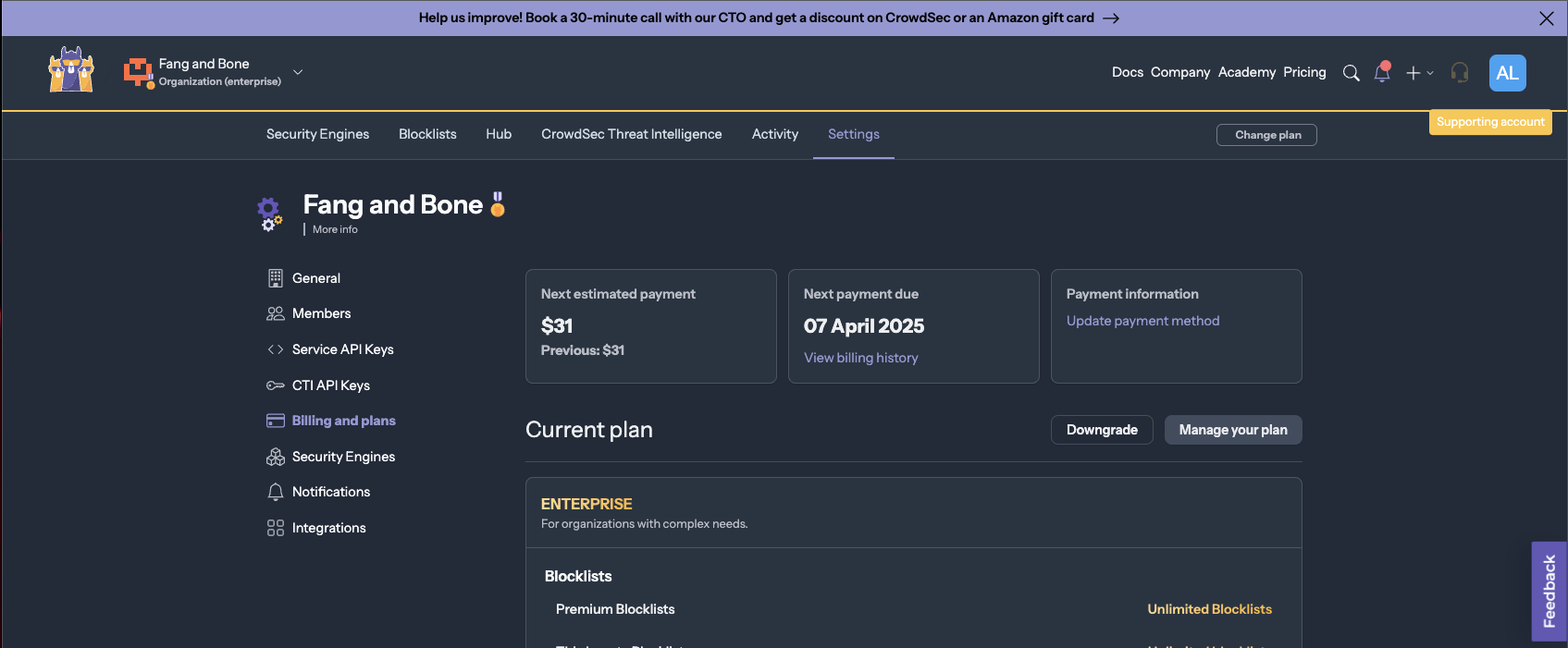The width and height of the screenshot is (1568, 648).
Task: Dismiss the top promotional banner
Action: click(1546, 18)
